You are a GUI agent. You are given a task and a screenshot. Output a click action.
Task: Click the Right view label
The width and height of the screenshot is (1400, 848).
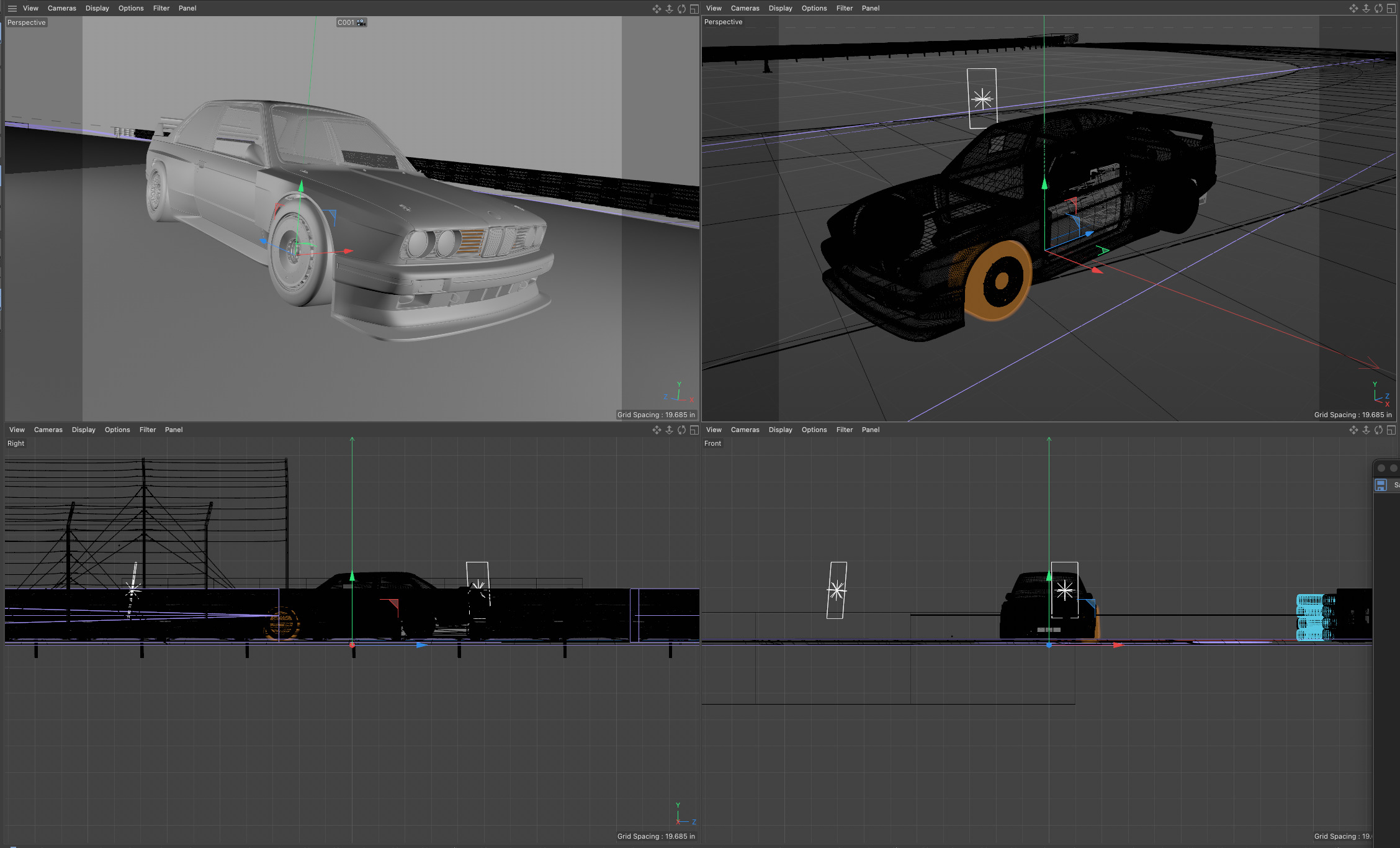pos(16,443)
